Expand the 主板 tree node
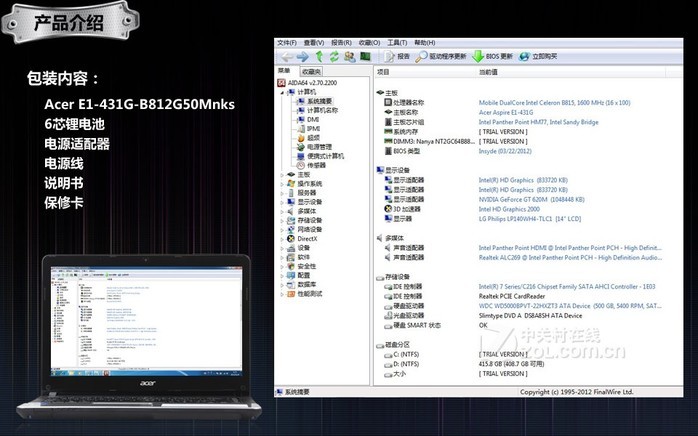This screenshot has height=436, width=698. pyautogui.click(x=283, y=174)
